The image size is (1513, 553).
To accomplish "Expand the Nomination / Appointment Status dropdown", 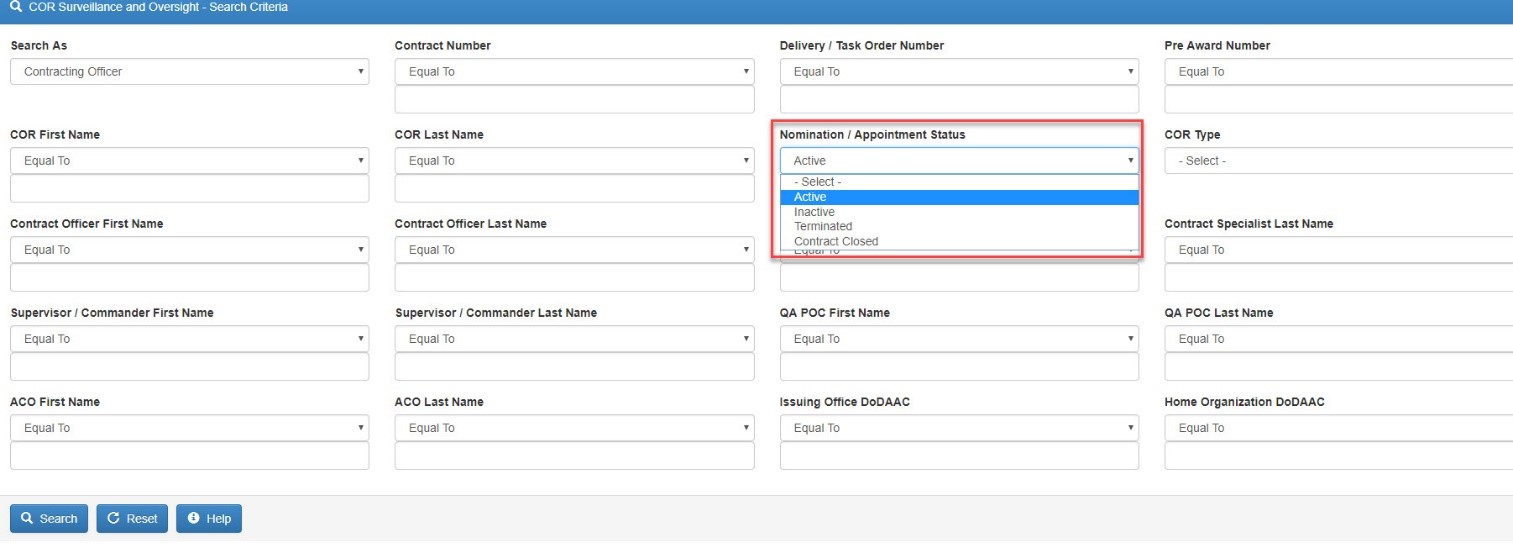I will [x=958, y=161].
